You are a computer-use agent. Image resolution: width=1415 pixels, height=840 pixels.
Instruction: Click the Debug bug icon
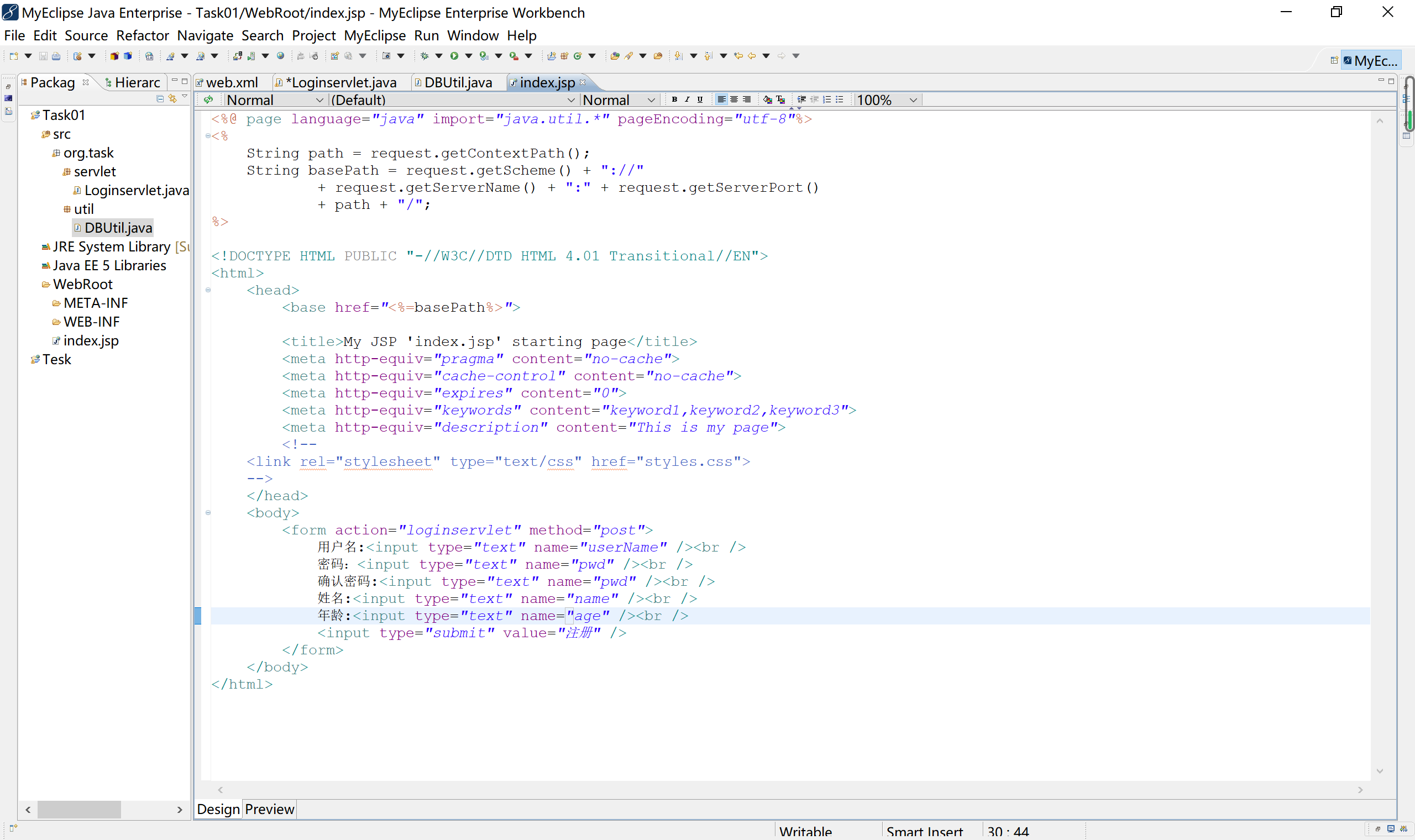424,55
